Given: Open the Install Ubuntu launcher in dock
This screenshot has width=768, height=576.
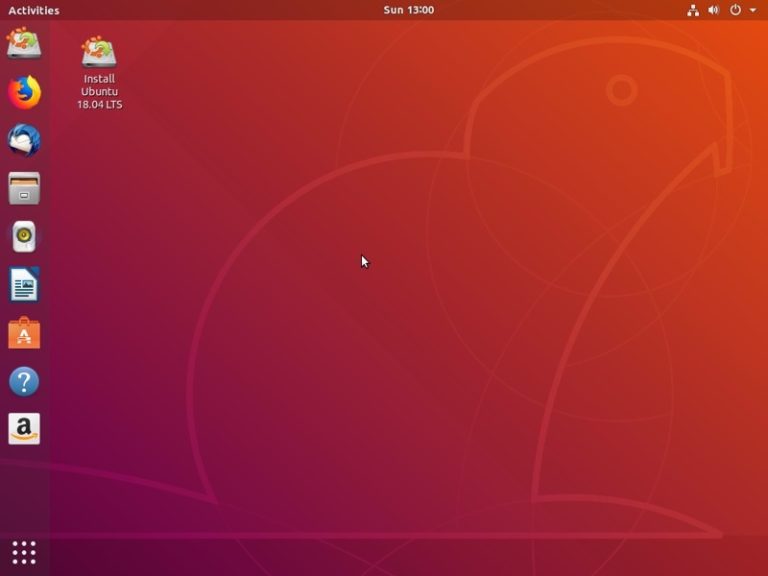Looking at the screenshot, I should [x=24, y=43].
